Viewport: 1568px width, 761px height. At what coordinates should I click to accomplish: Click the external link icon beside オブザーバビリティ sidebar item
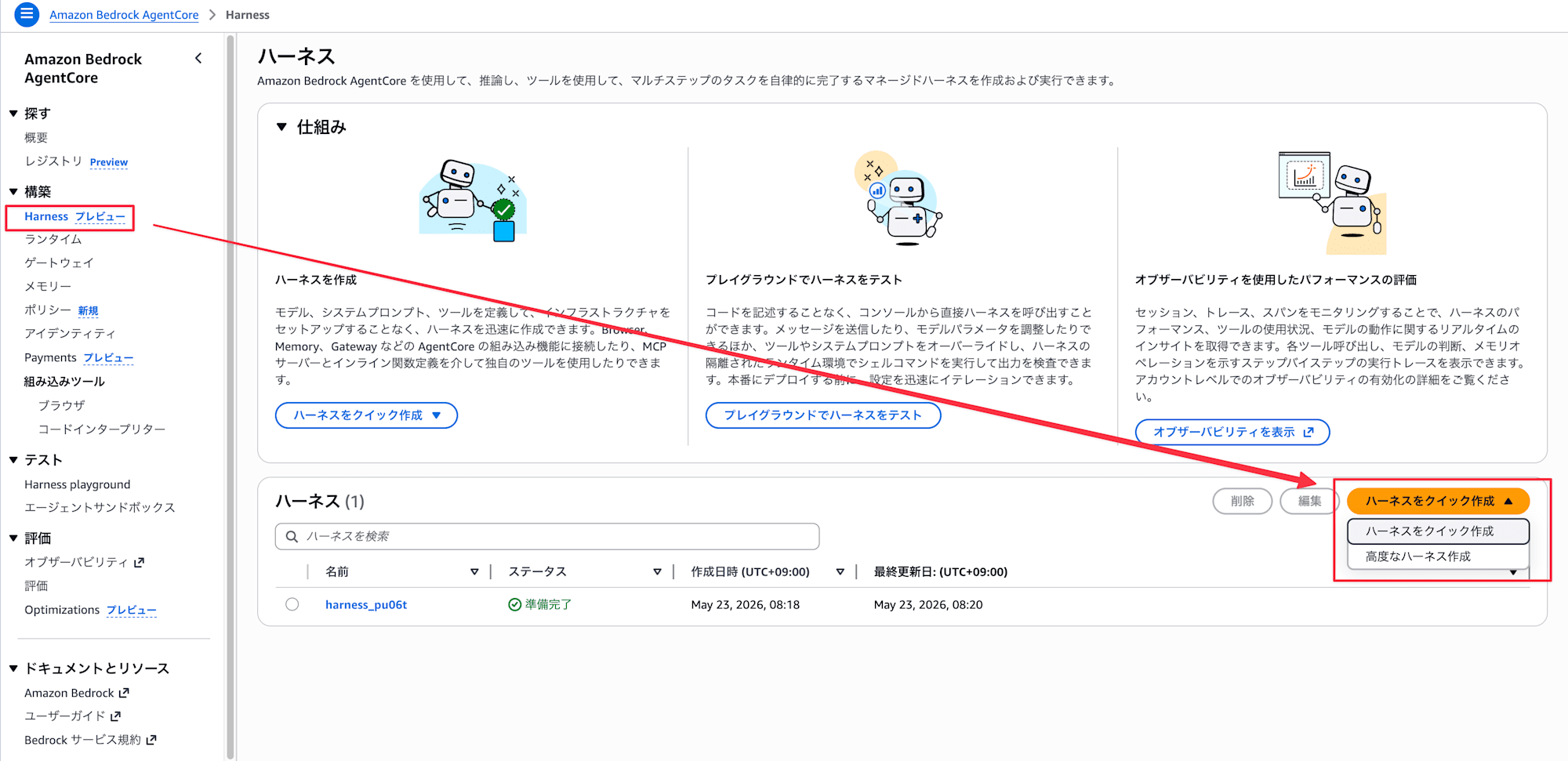click(x=140, y=562)
